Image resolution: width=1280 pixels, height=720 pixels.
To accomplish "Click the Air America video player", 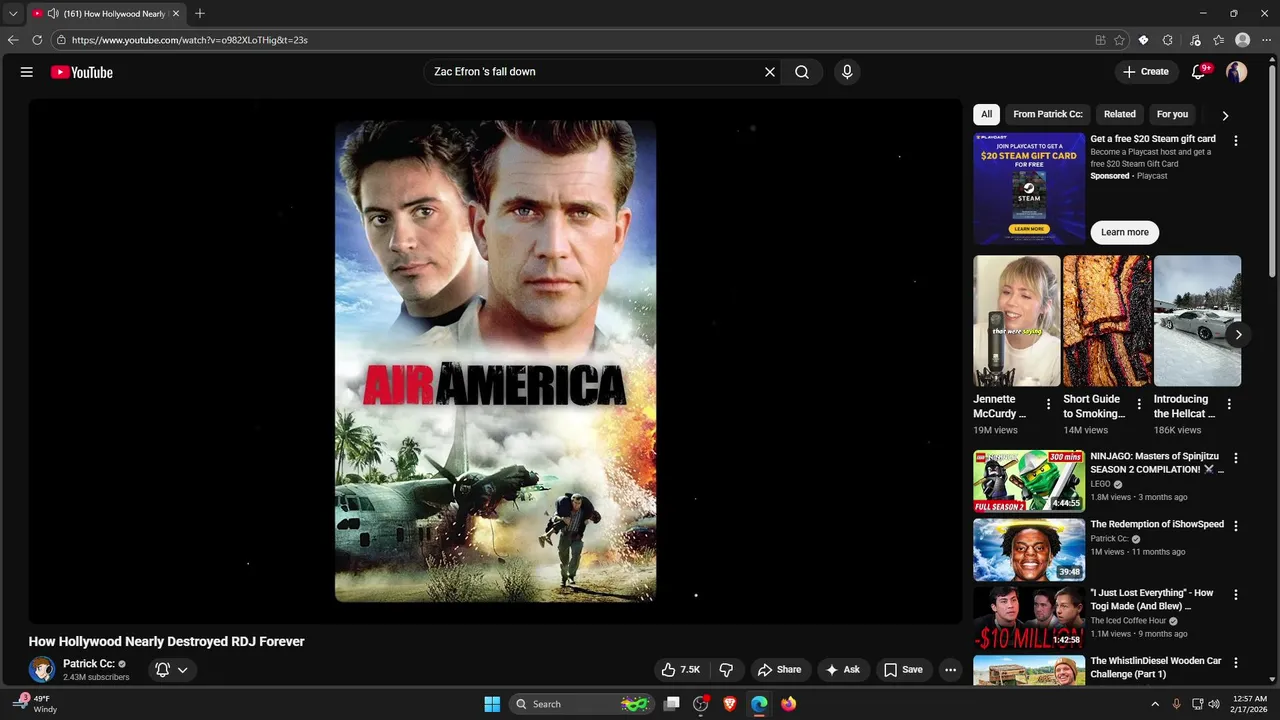I will 495,361.
